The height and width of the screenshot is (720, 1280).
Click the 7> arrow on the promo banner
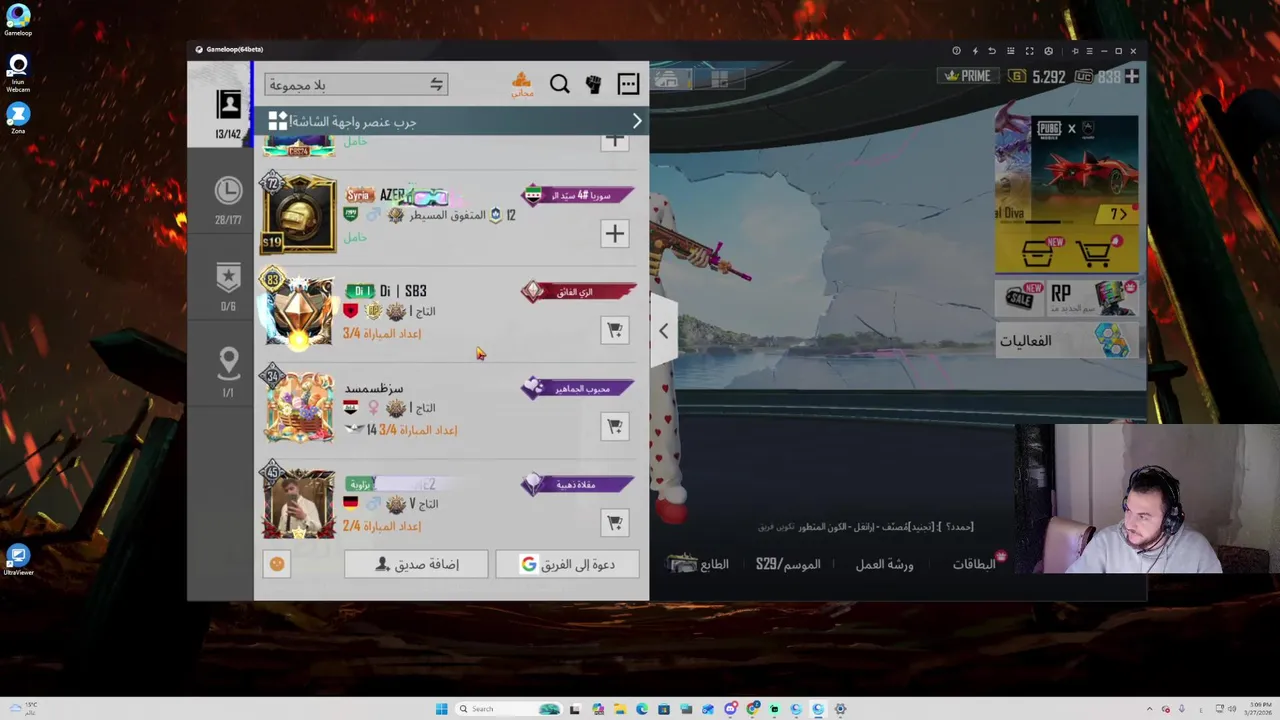click(1118, 214)
